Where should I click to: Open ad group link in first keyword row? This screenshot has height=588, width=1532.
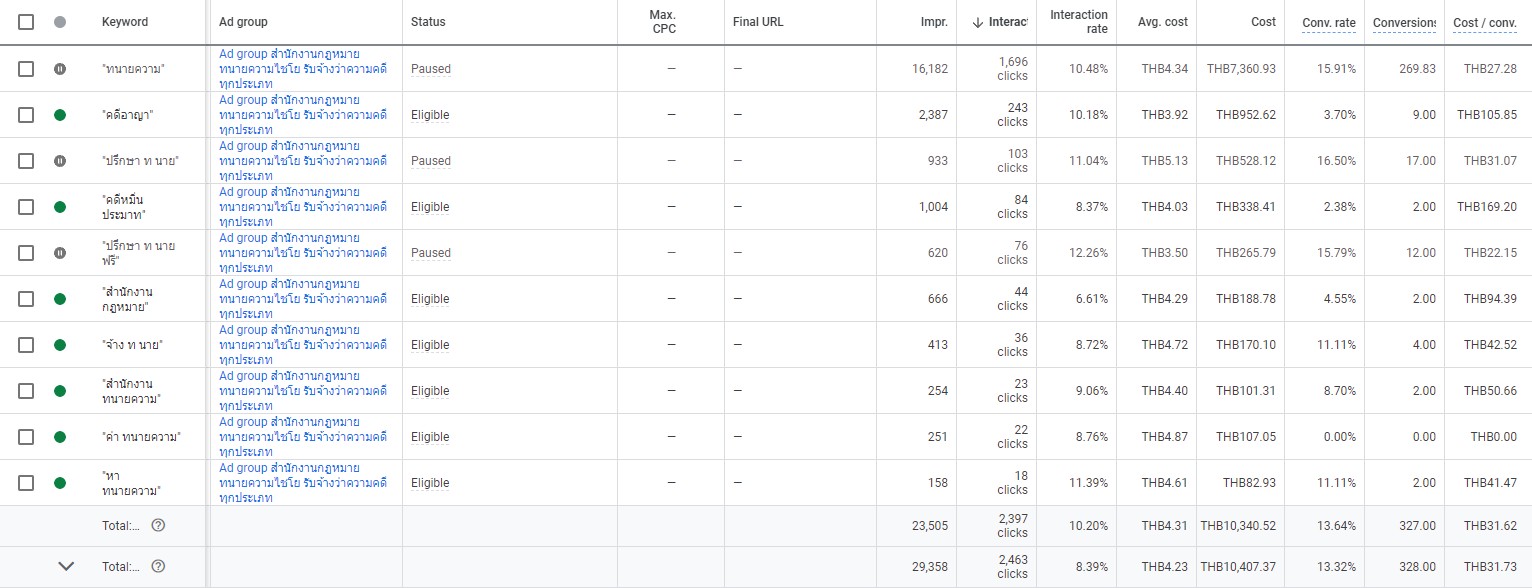[x=303, y=69]
